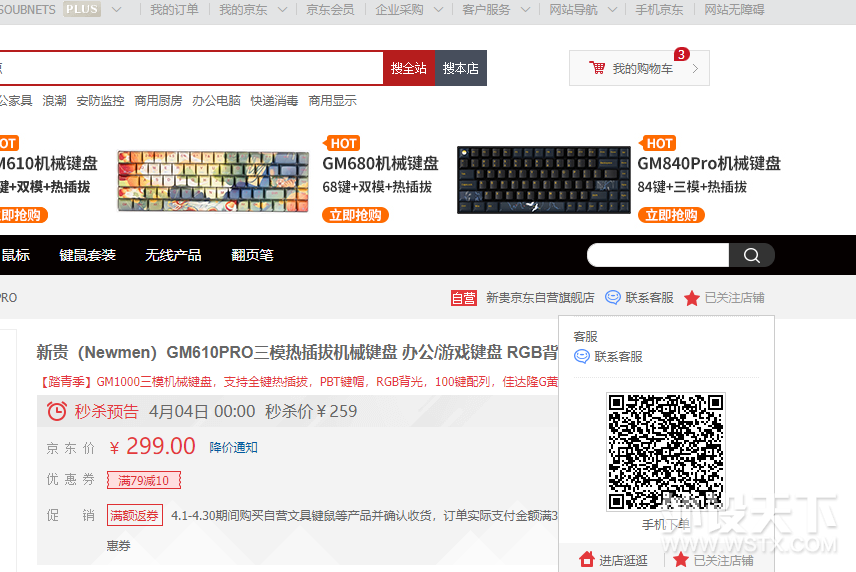856x572 pixels.
Task: Click 立即抢购 under GM680机械键盘
Action: pos(355,215)
